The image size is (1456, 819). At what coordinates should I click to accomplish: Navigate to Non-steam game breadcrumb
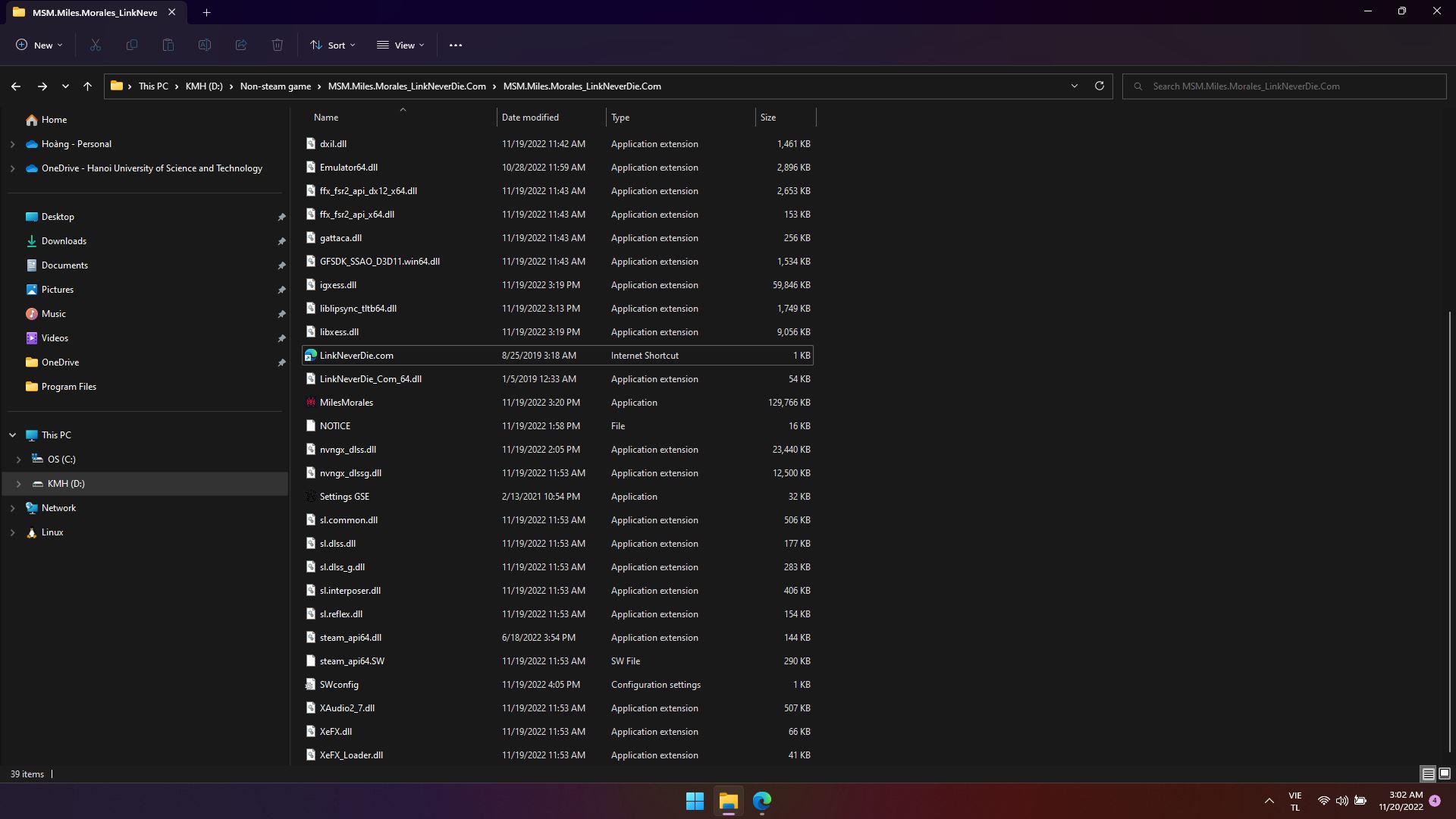275,86
